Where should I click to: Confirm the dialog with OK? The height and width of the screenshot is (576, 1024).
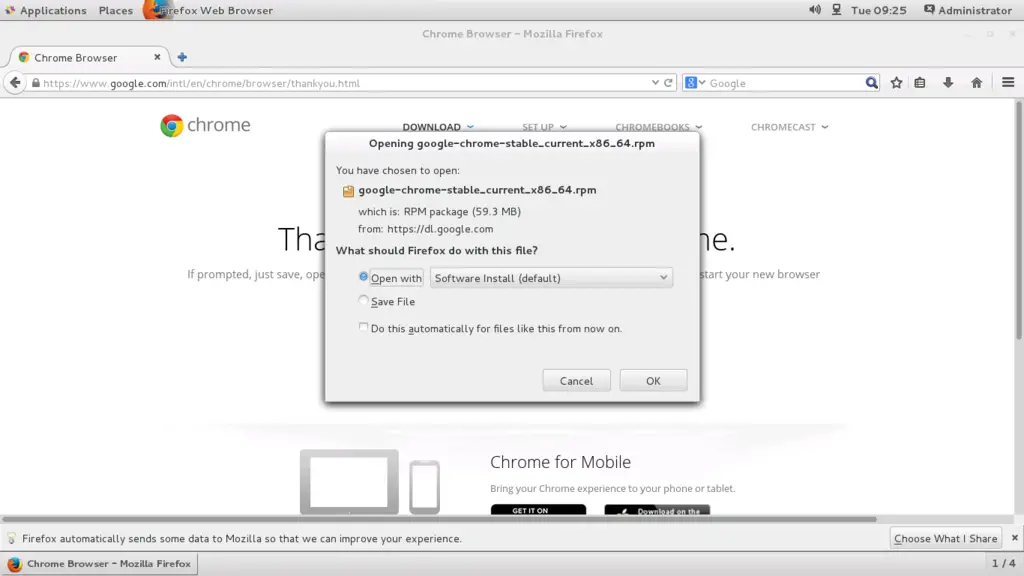[653, 381]
